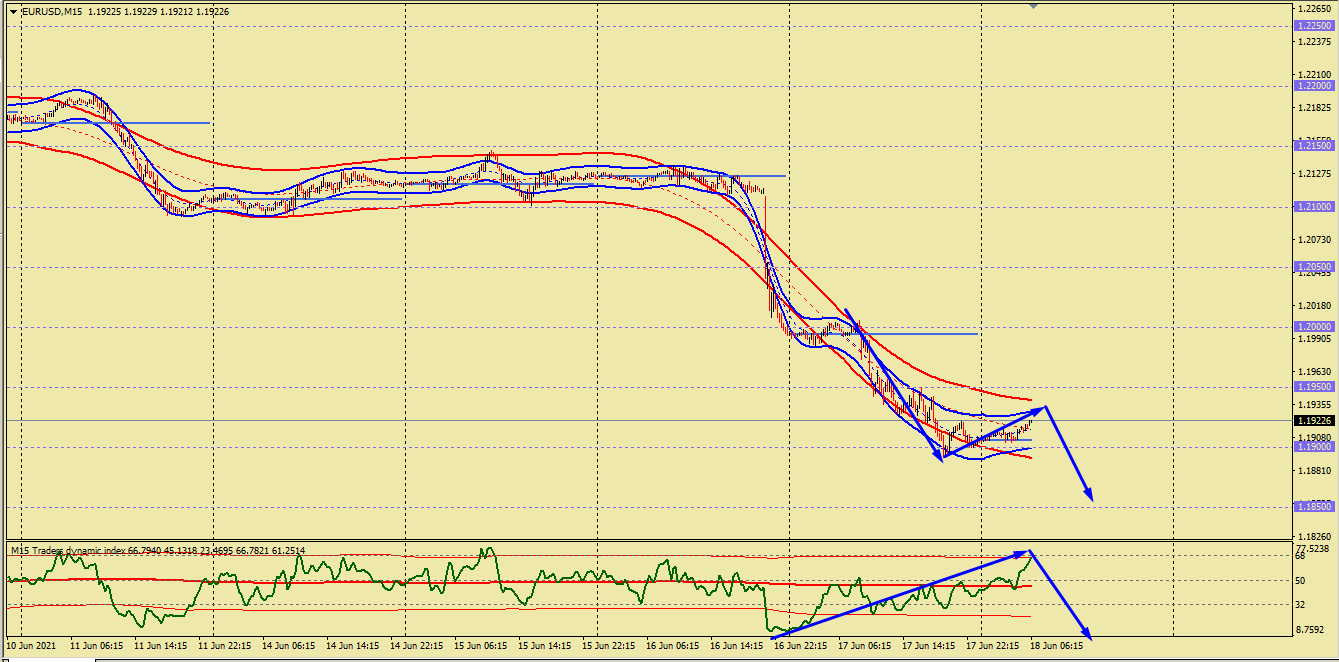Select the 1.21500 purple price level label
Viewport: 1339px width, 662px height.
(1314, 146)
